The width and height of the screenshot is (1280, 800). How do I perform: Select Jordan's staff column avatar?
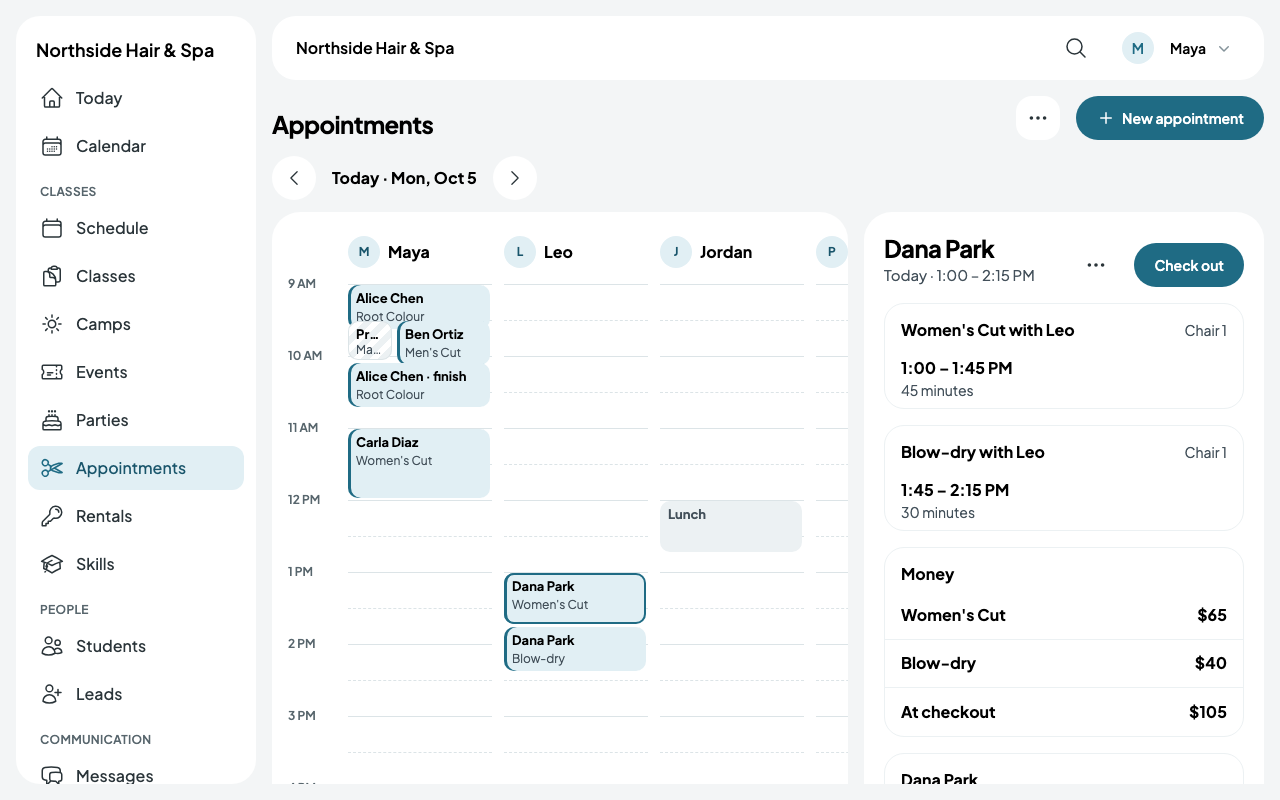tap(676, 252)
